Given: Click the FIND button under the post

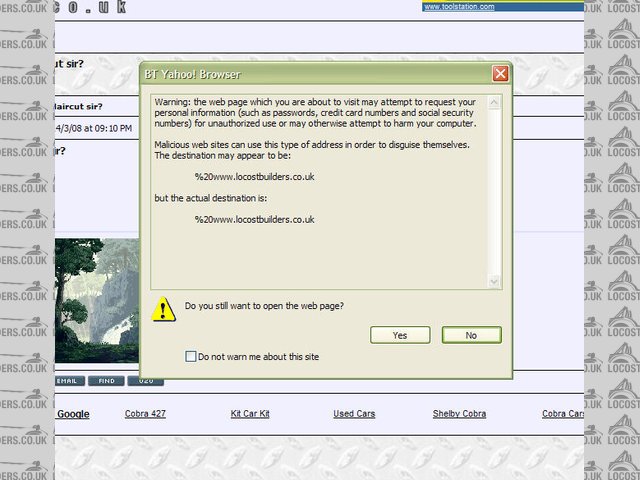Looking at the screenshot, I should tap(106, 381).
